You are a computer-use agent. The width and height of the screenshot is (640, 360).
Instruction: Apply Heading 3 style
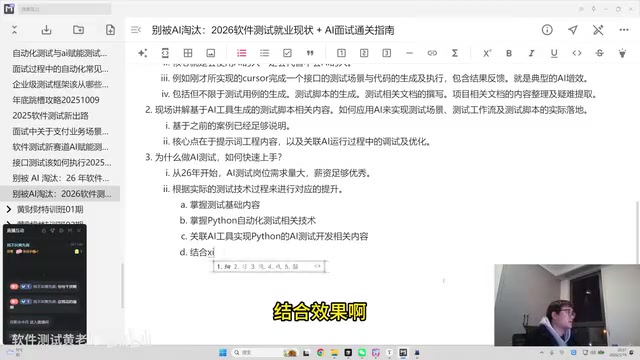click(387, 53)
